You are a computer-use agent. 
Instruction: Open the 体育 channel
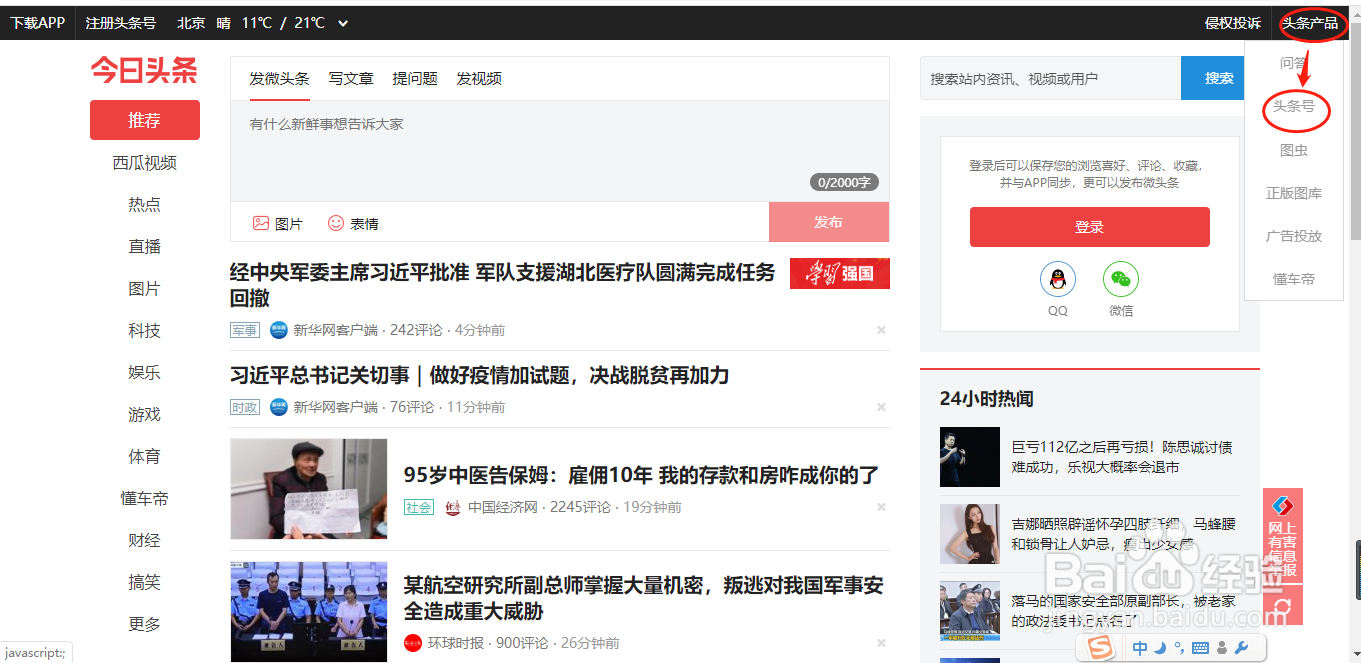145,456
